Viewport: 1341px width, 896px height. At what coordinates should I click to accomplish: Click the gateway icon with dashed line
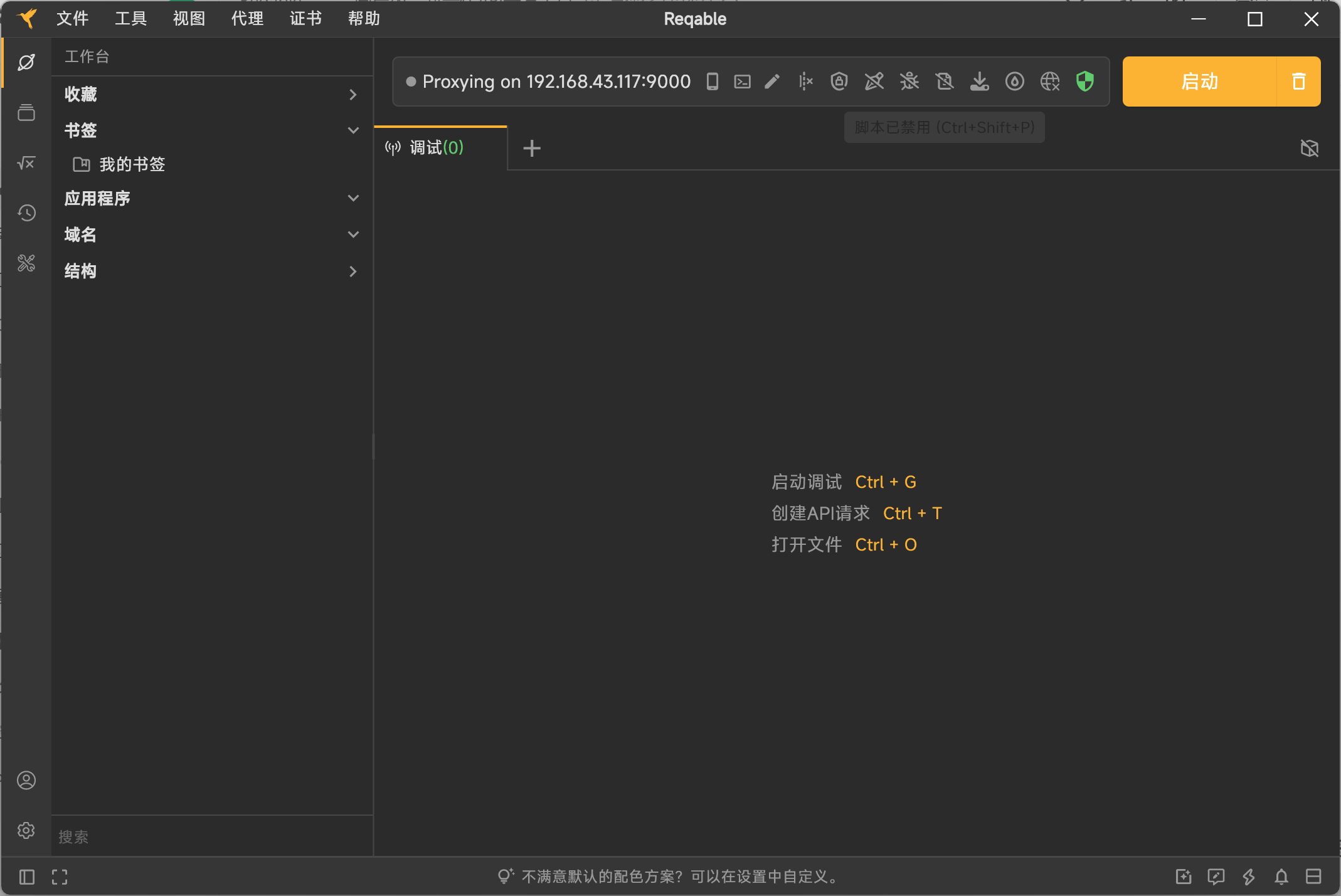point(806,82)
